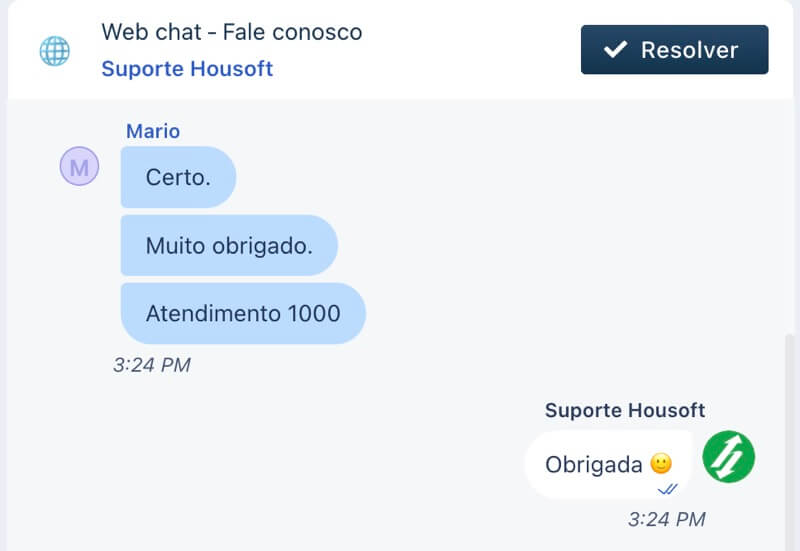
Task: Click the smiley emoji in Obrigada message
Action: pyautogui.click(x=660, y=464)
